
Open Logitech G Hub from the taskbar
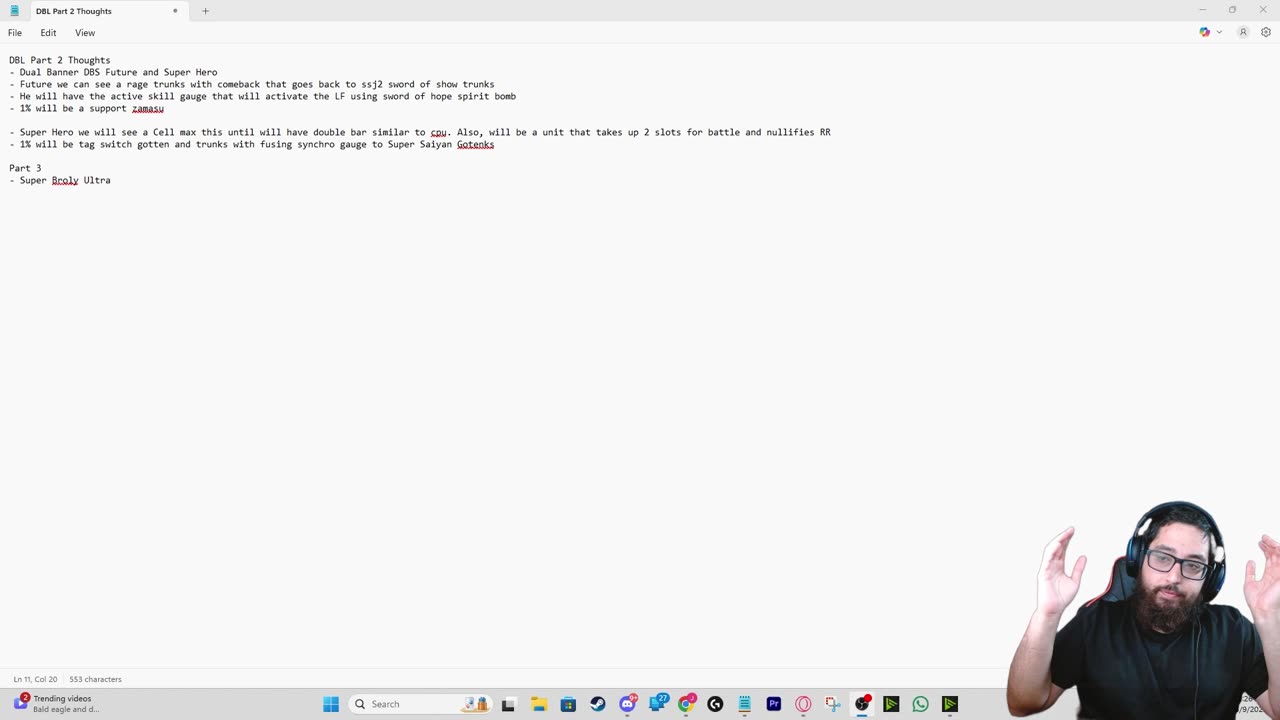pyautogui.click(x=715, y=704)
